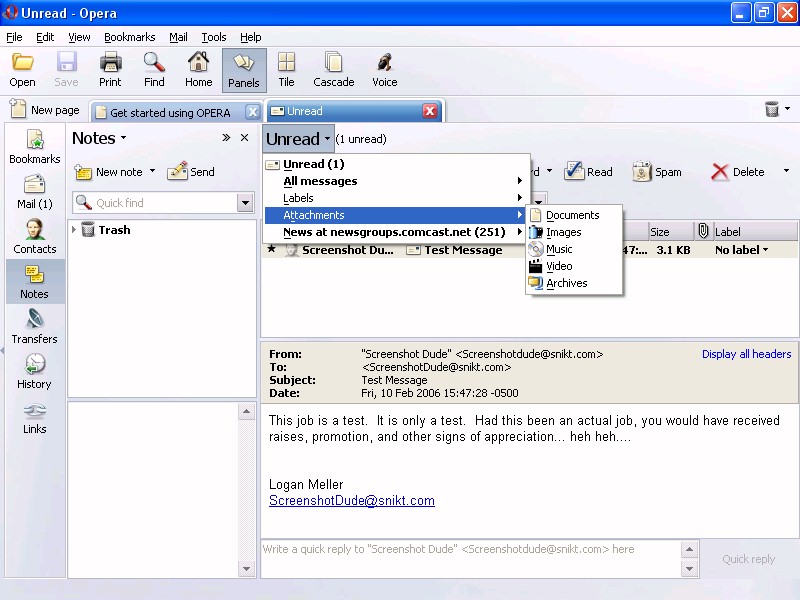Open the No label dropdown

coord(742,250)
